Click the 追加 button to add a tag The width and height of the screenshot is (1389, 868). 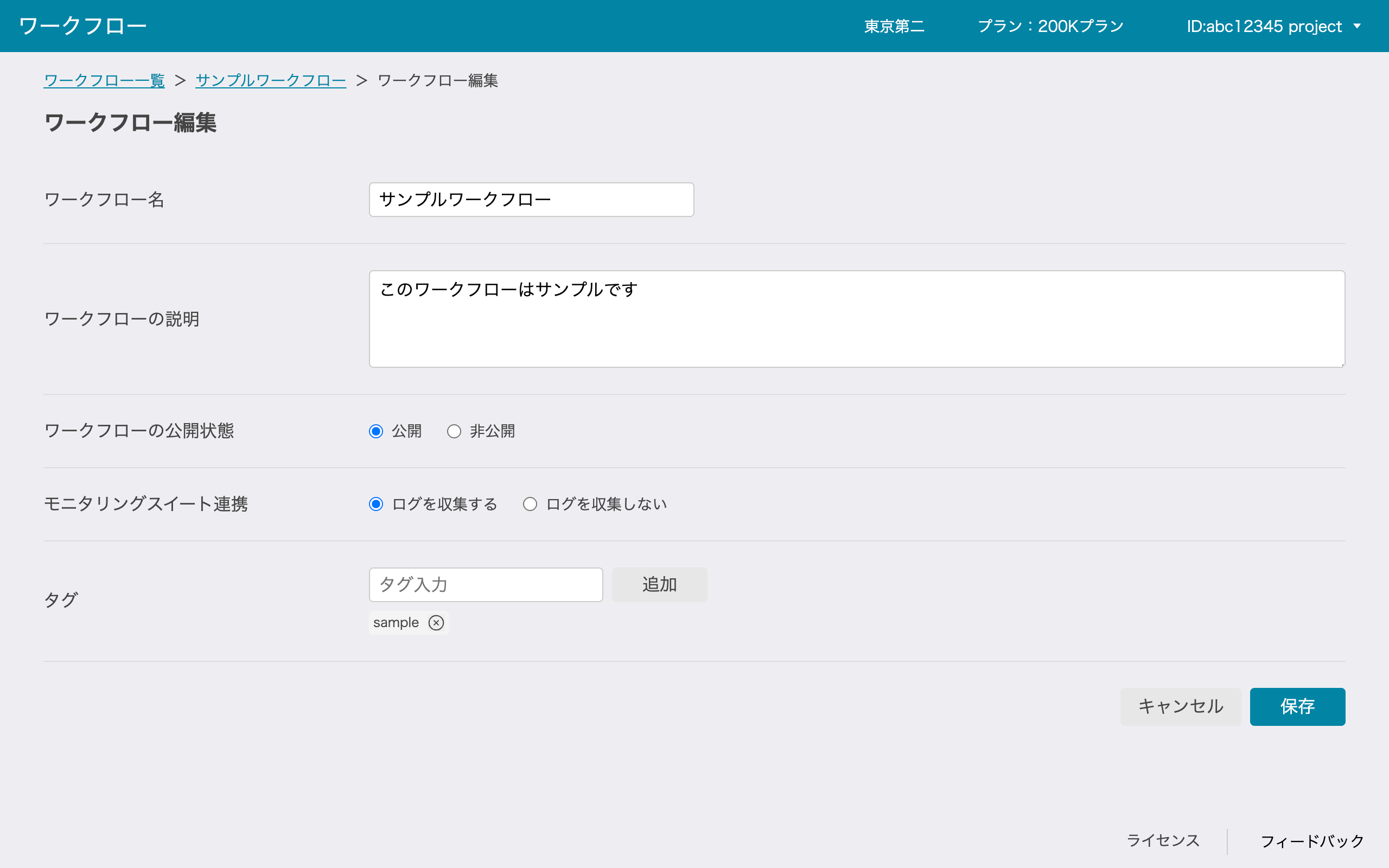tap(659, 584)
